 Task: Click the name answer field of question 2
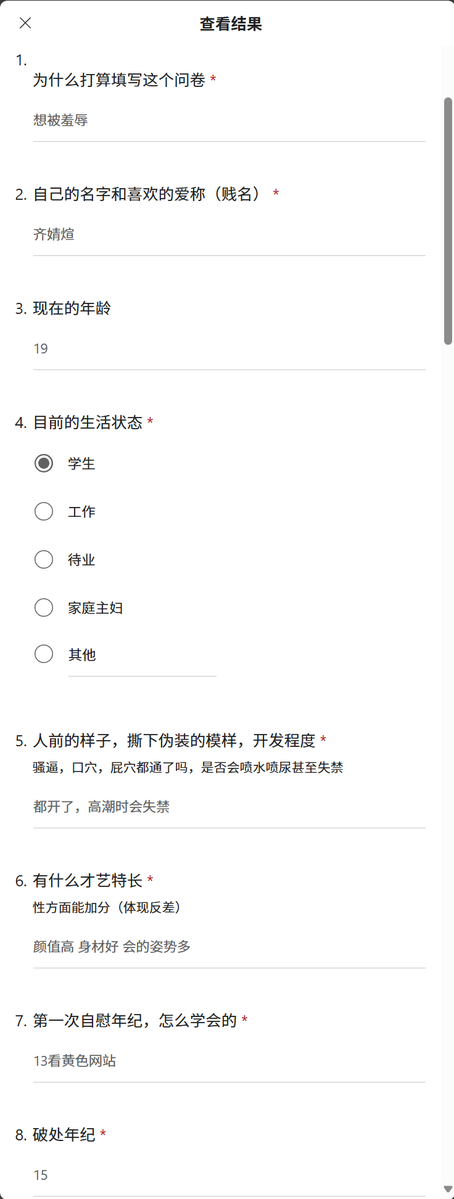click(x=229, y=236)
